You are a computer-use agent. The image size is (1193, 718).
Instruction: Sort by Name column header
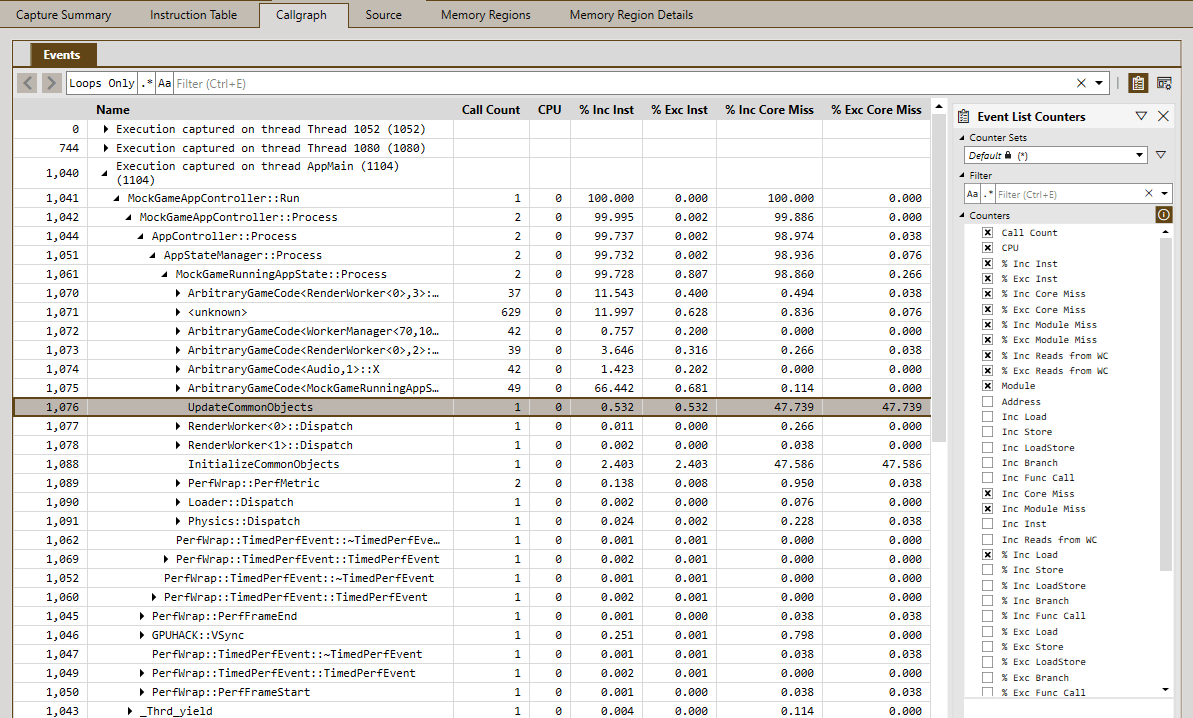(113, 110)
